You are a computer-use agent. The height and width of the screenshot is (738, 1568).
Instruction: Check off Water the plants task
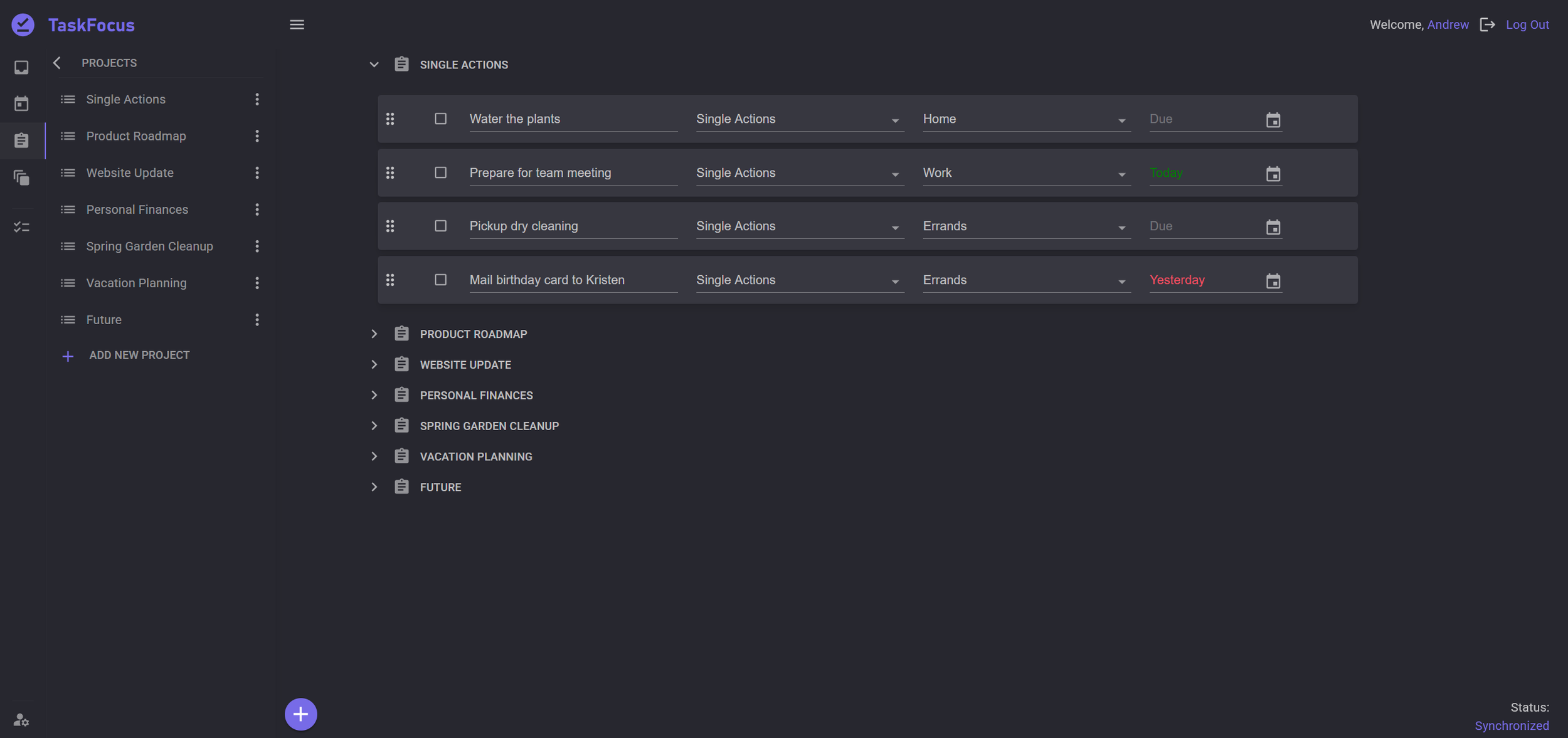(x=440, y=119)
